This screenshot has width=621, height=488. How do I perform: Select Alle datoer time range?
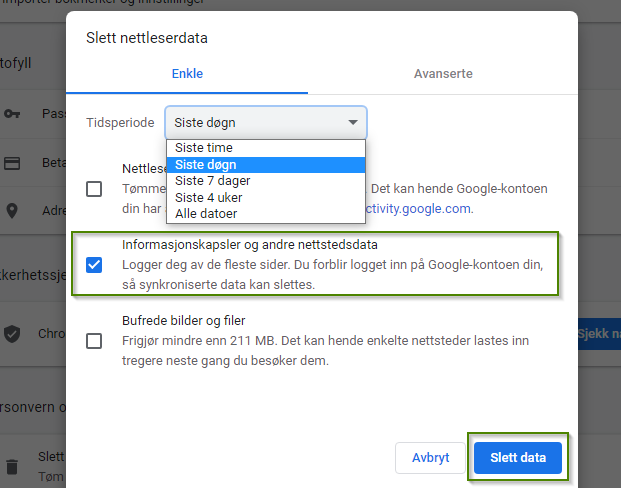point(208,214)
